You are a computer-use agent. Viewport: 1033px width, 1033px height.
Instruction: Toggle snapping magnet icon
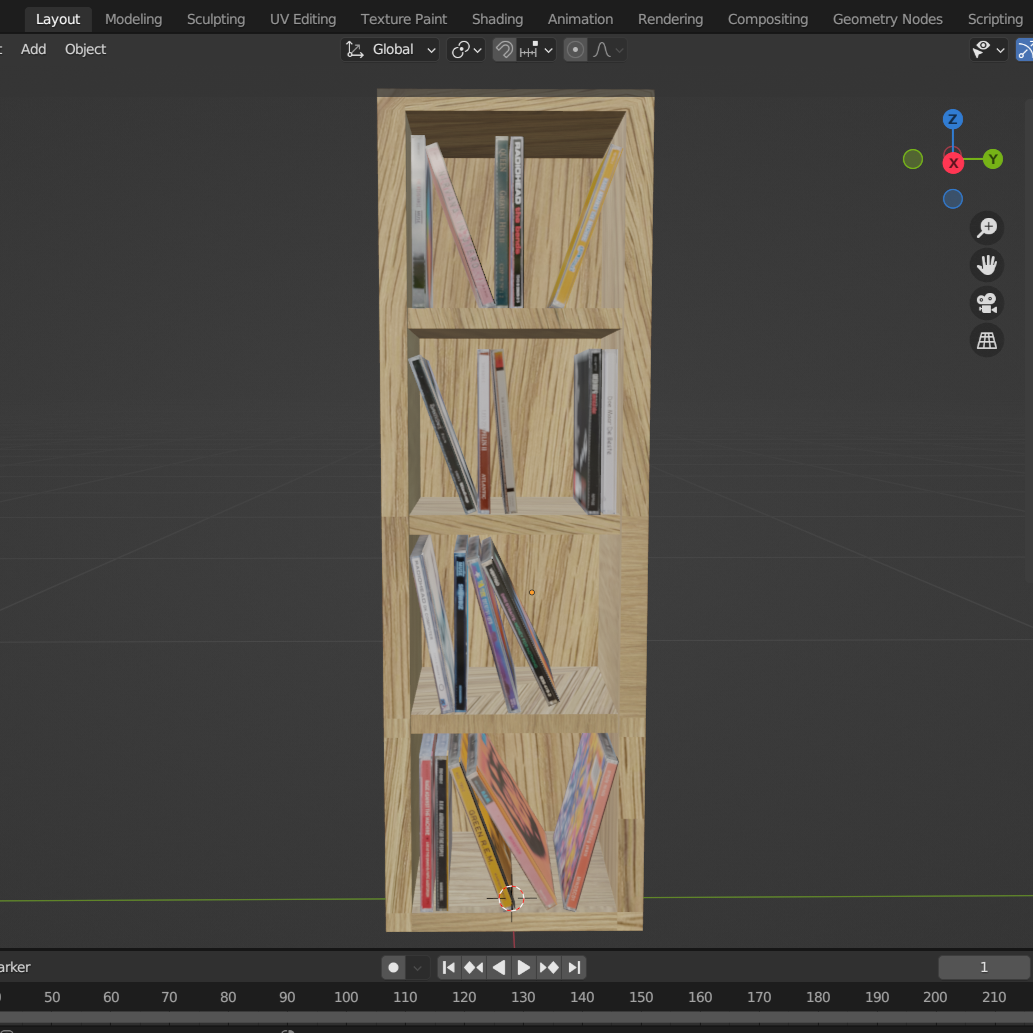(x=504, y=49)
